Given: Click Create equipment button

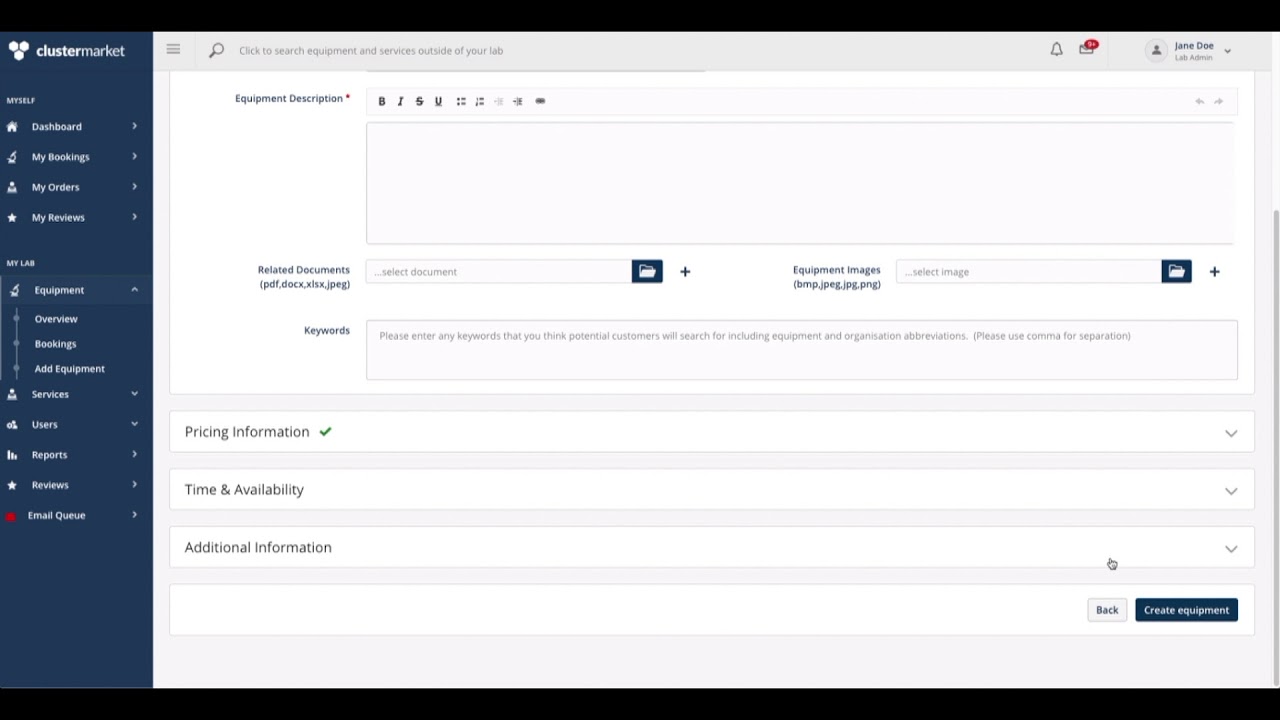Looking at the screenshot, I should point(1186,610).
